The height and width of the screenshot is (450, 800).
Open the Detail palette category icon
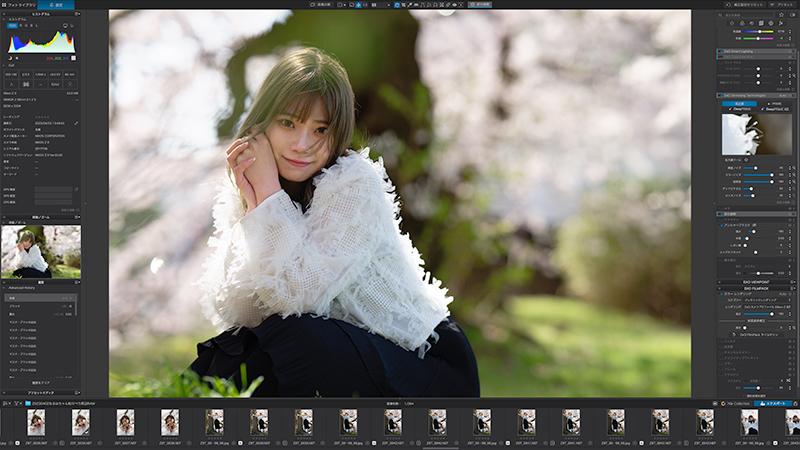752,23
